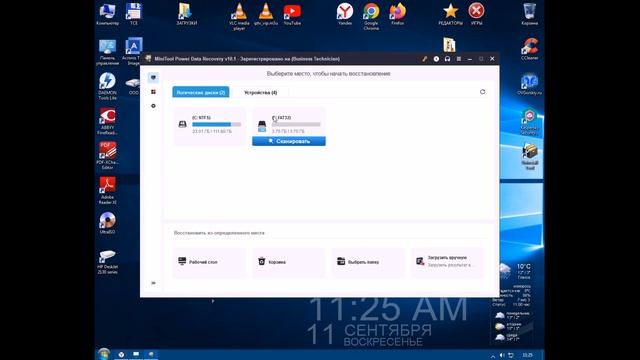Open PDF-XChange Editor shortcut
640x360 pixels.
pos(107,156)
